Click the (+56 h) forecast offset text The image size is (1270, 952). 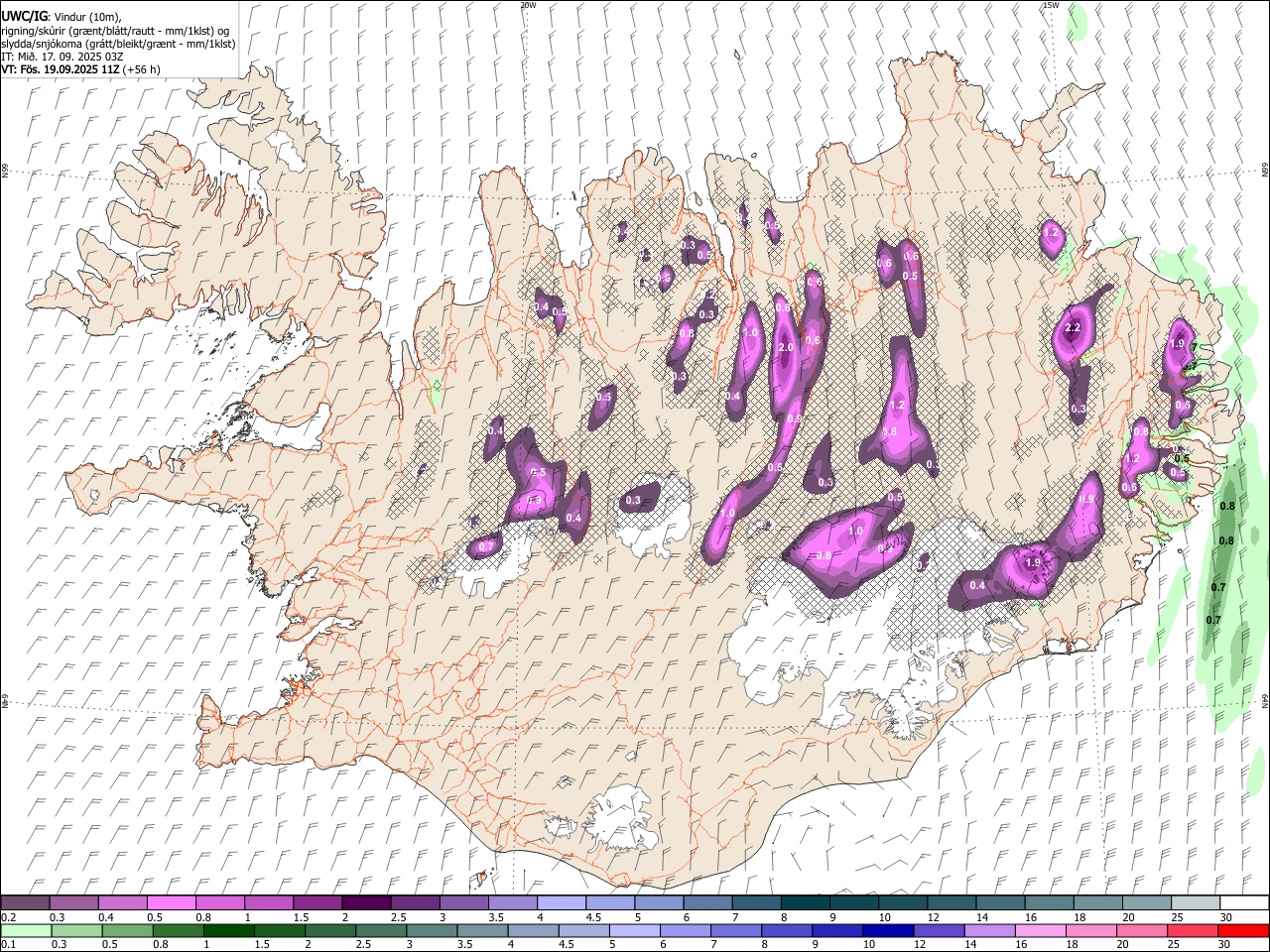142,69
